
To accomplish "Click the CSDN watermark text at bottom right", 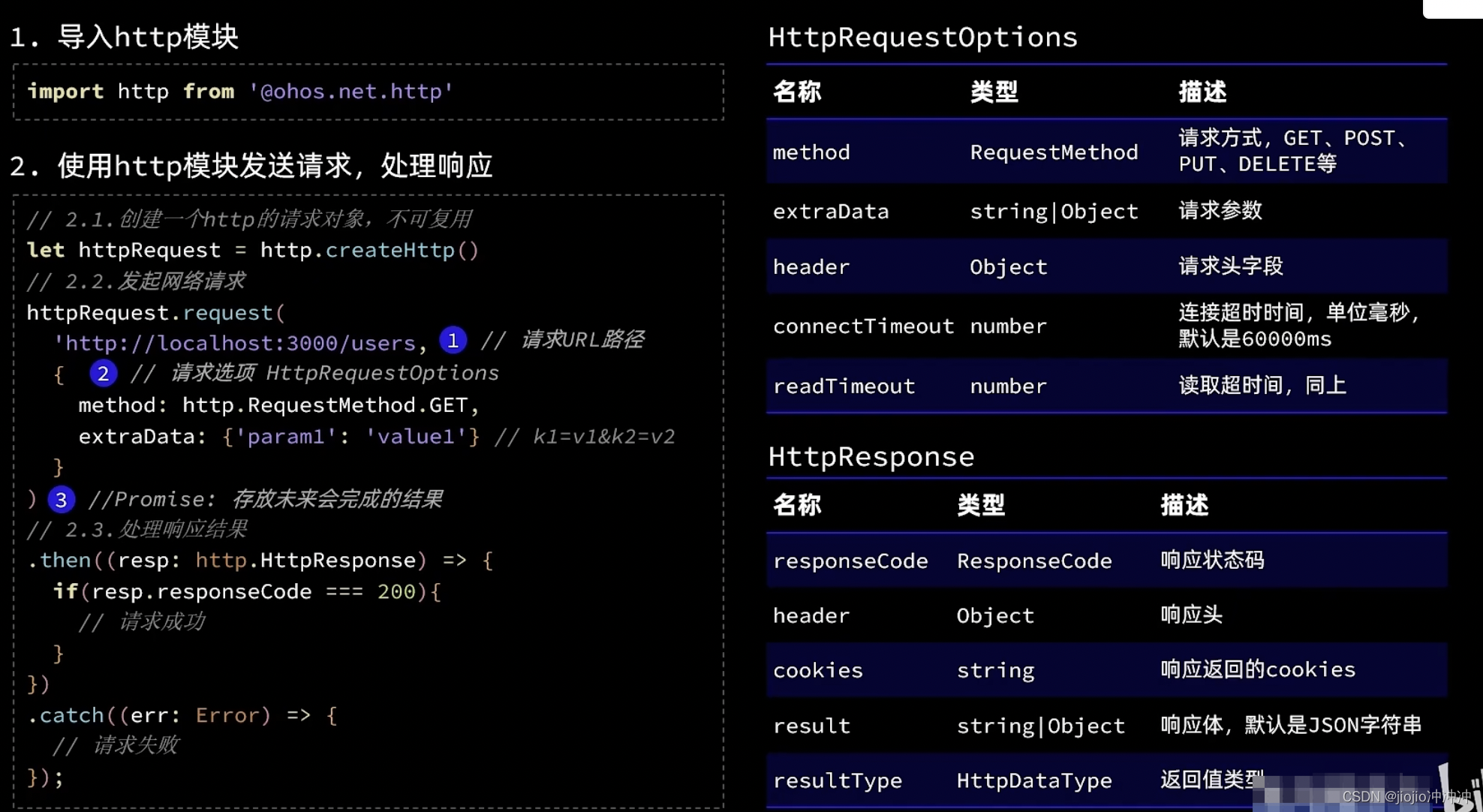I will (1405, 796).
